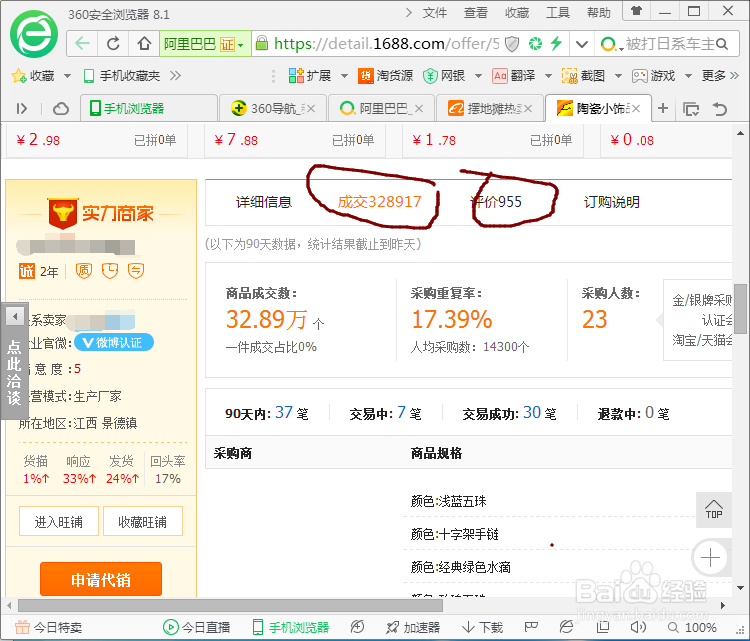The image size is (750, 641).
Task: Click the 微博认证 badge
Action: [x=114, y=343]
